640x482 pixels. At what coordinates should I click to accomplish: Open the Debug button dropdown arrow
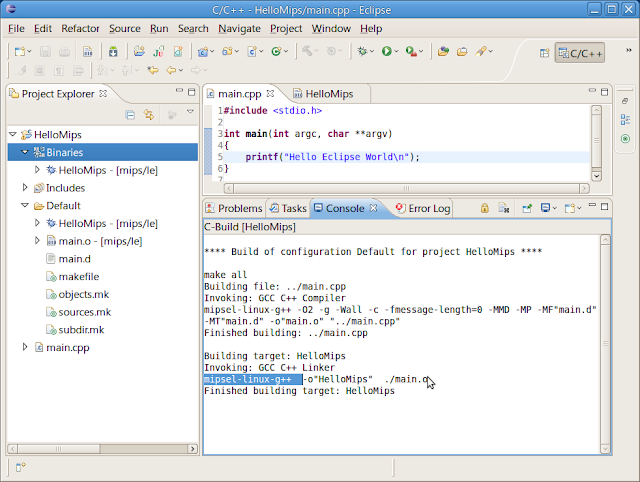[x=372, y=51]
